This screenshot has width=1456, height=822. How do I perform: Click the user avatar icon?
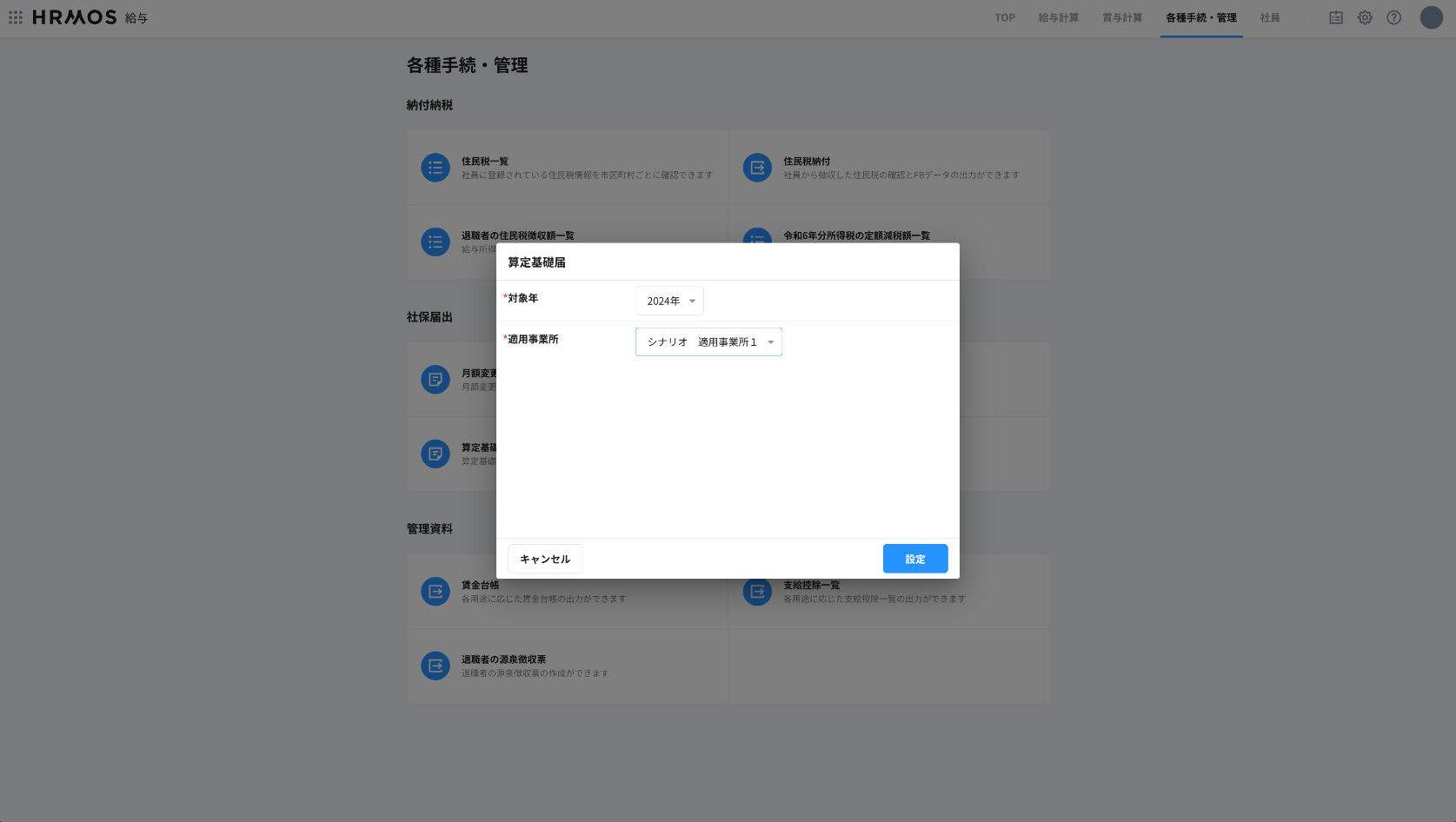tap(1431, 17)
